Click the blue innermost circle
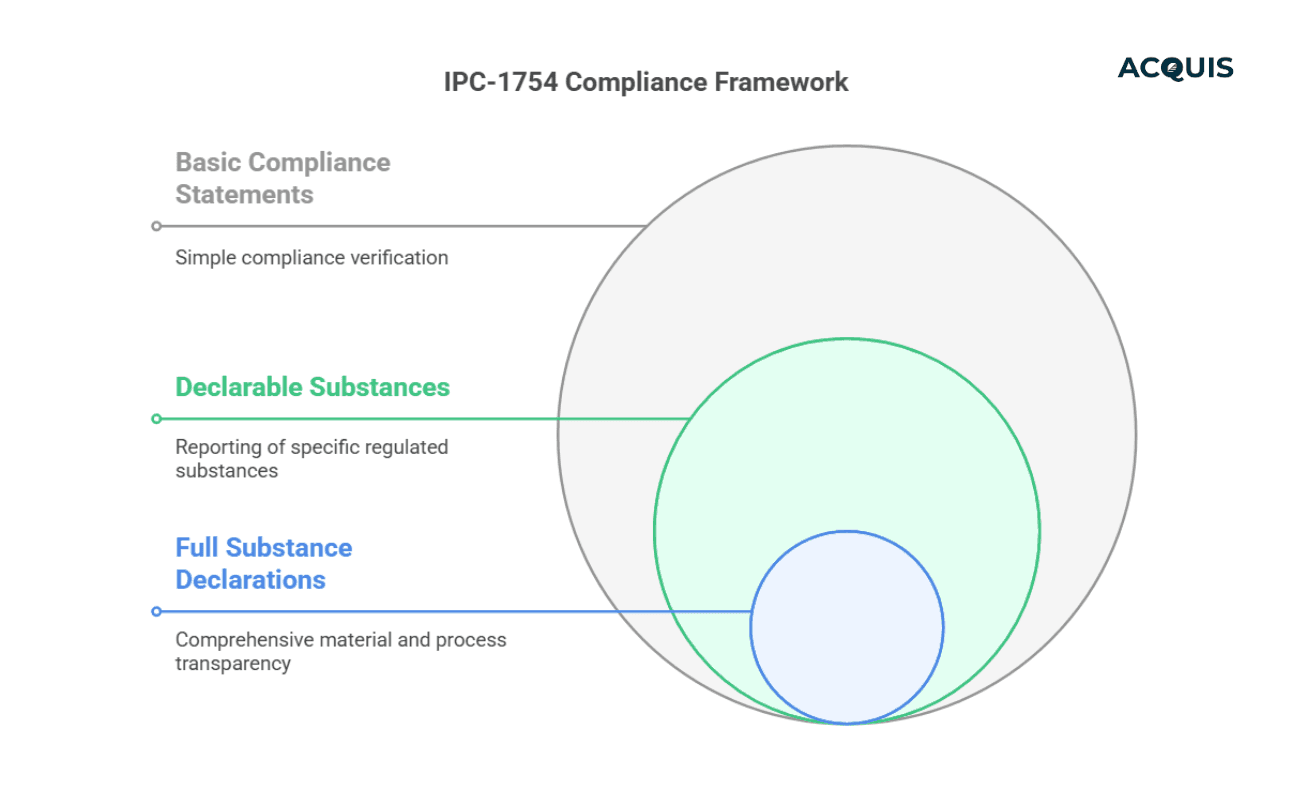The image size is (1293, 790). pyautogui.click(x=847, y=625)
